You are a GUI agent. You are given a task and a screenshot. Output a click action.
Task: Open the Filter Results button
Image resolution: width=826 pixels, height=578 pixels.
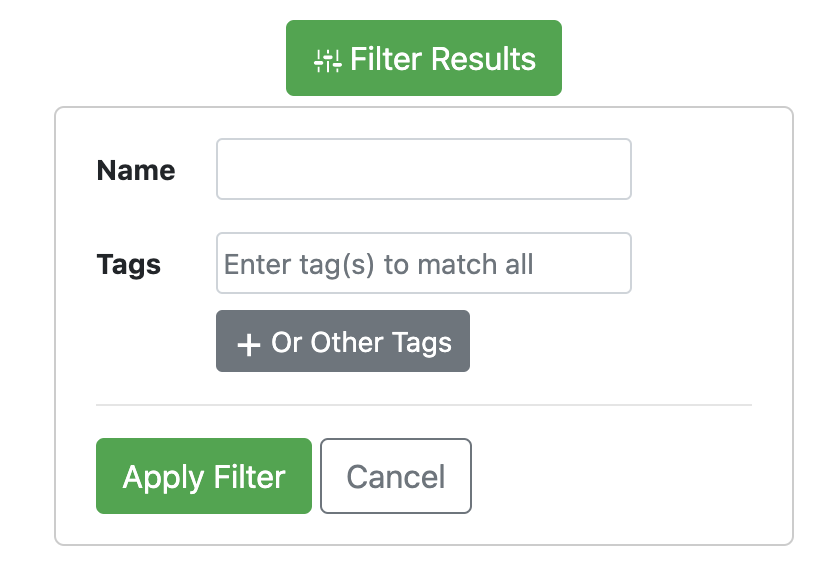[x=424, y=58]
